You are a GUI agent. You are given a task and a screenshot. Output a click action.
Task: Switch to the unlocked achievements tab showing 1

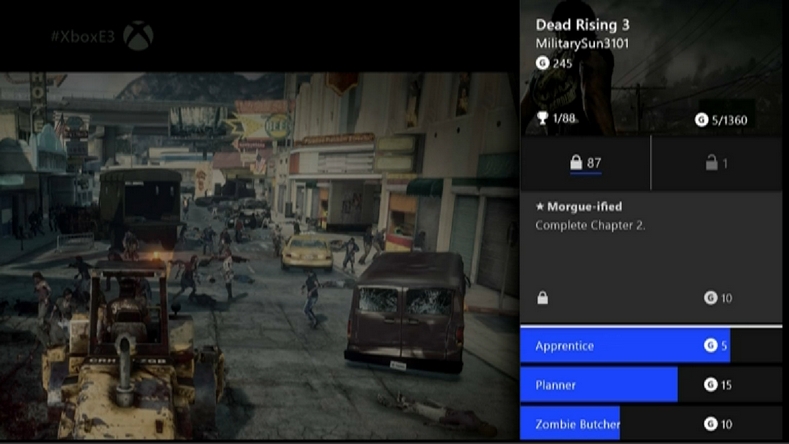click(x=717, y=163)
